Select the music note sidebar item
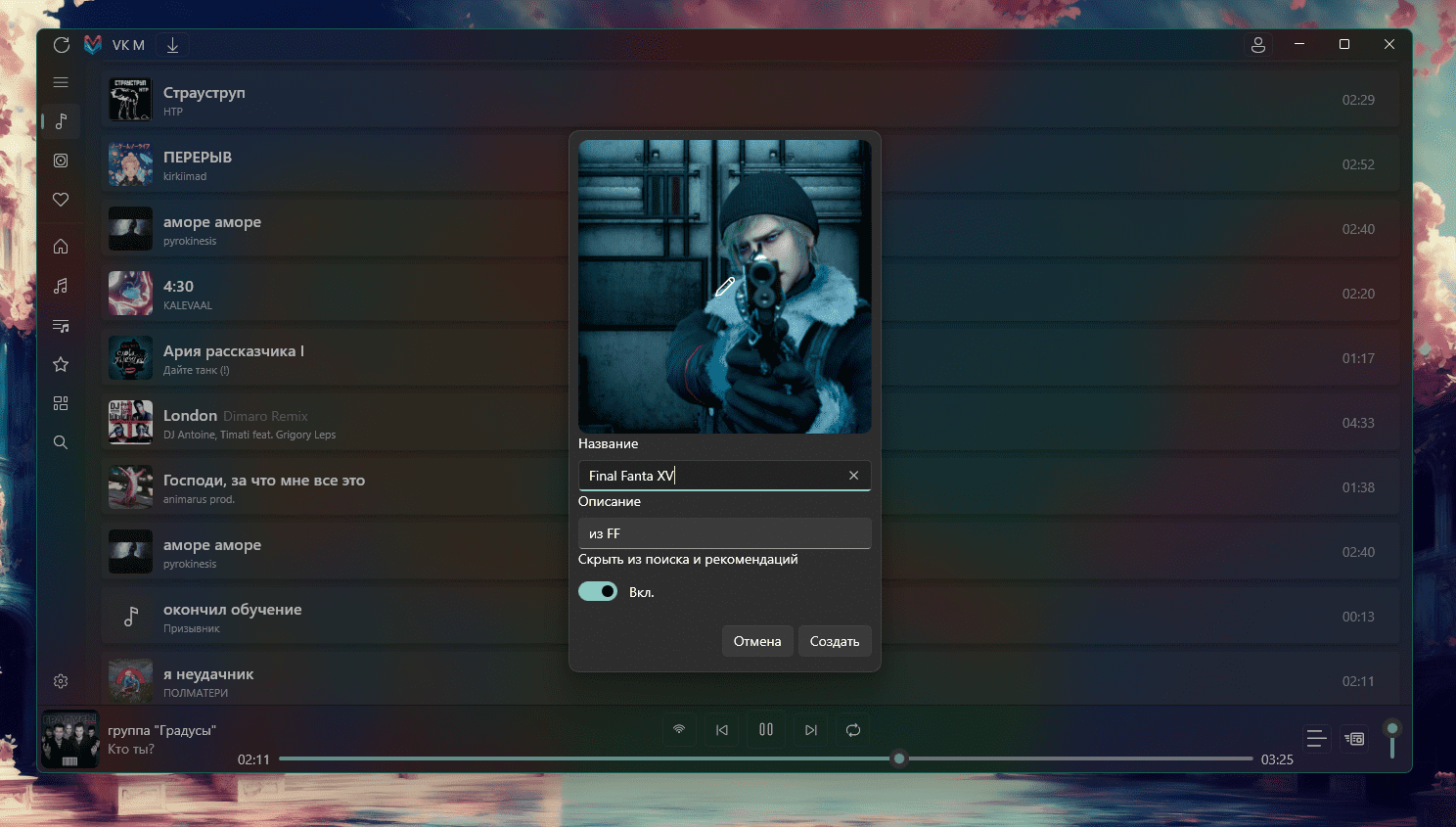Image resolution: width=1456 pixels, height=827 pixels. (x=61, y=121)
